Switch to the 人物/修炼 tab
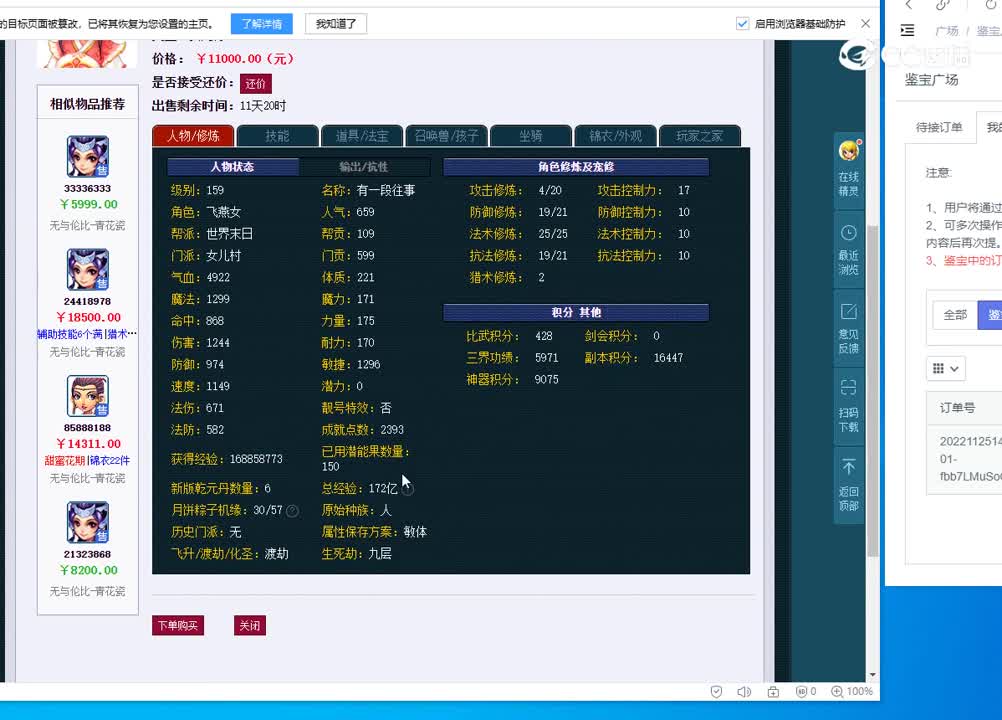The width and height of the screenshot is (1002, 720). pyautogui.click(x=193, y=136)
